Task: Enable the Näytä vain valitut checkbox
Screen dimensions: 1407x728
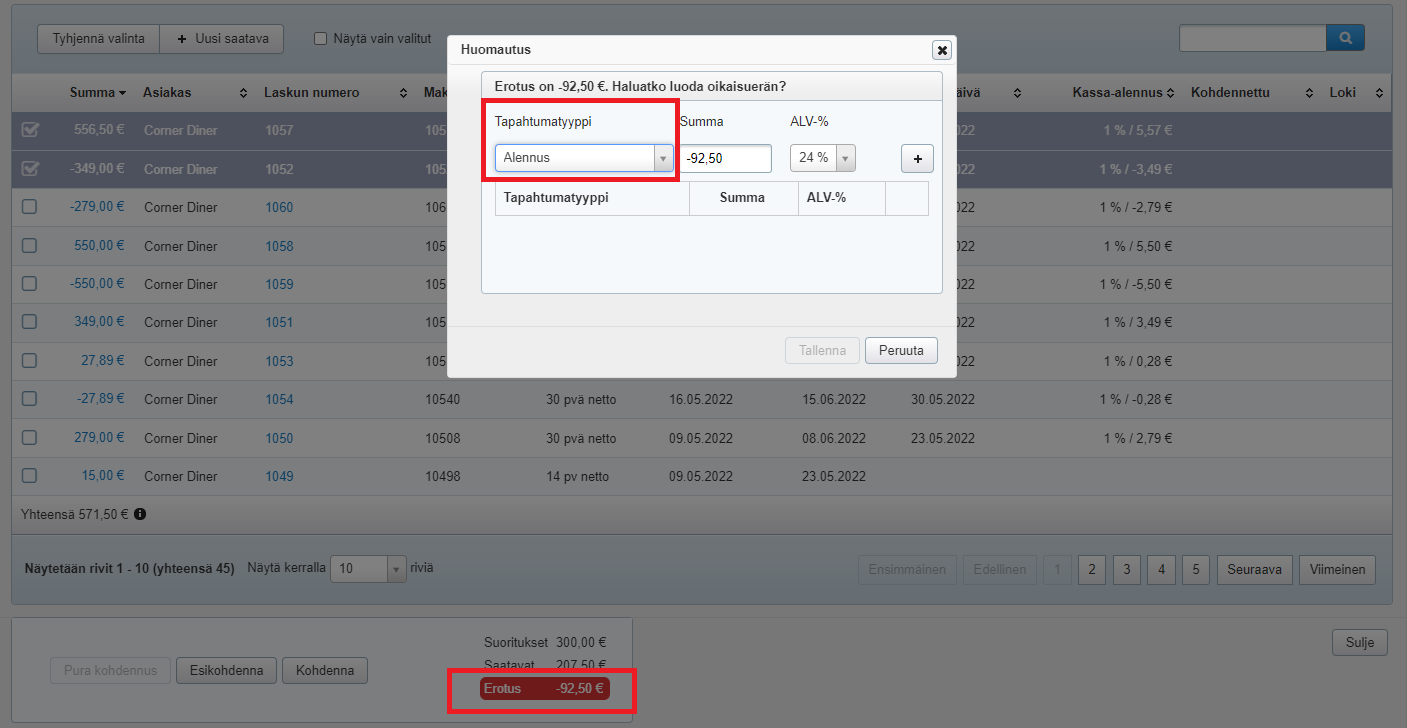Action: point(321,39)
